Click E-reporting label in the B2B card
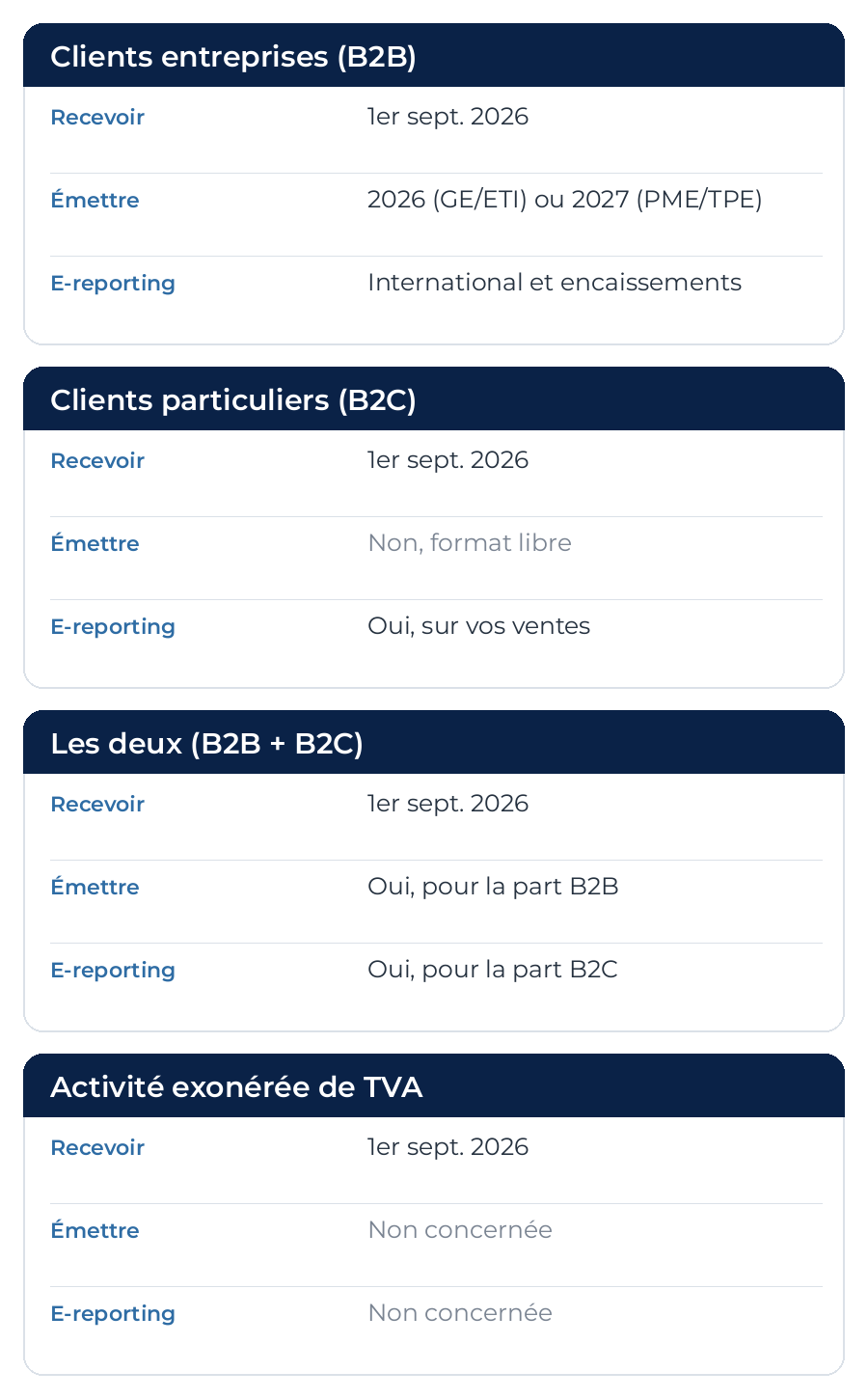Screen dimensions: 868x1399 click(x=113, y=284)
